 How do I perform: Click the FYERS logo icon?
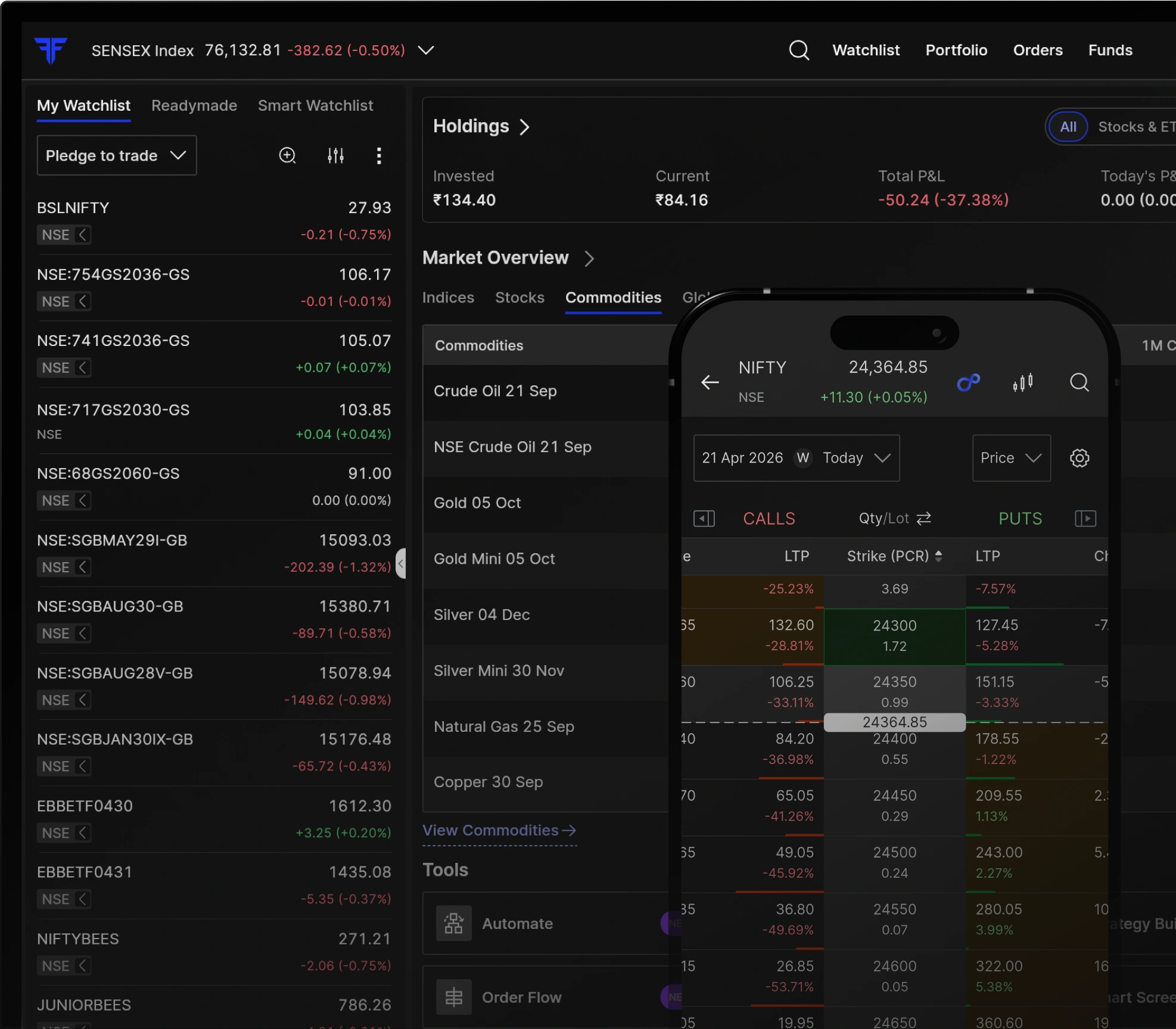[x=51, y=50]
